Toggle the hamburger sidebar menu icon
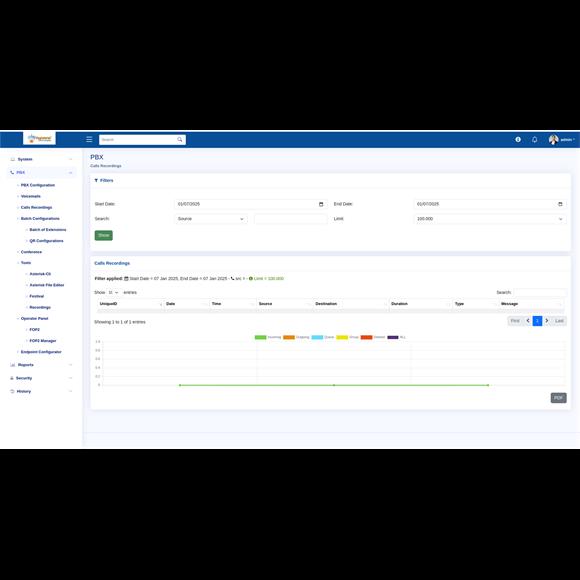580x580 pixels. [x=89, y=139]
